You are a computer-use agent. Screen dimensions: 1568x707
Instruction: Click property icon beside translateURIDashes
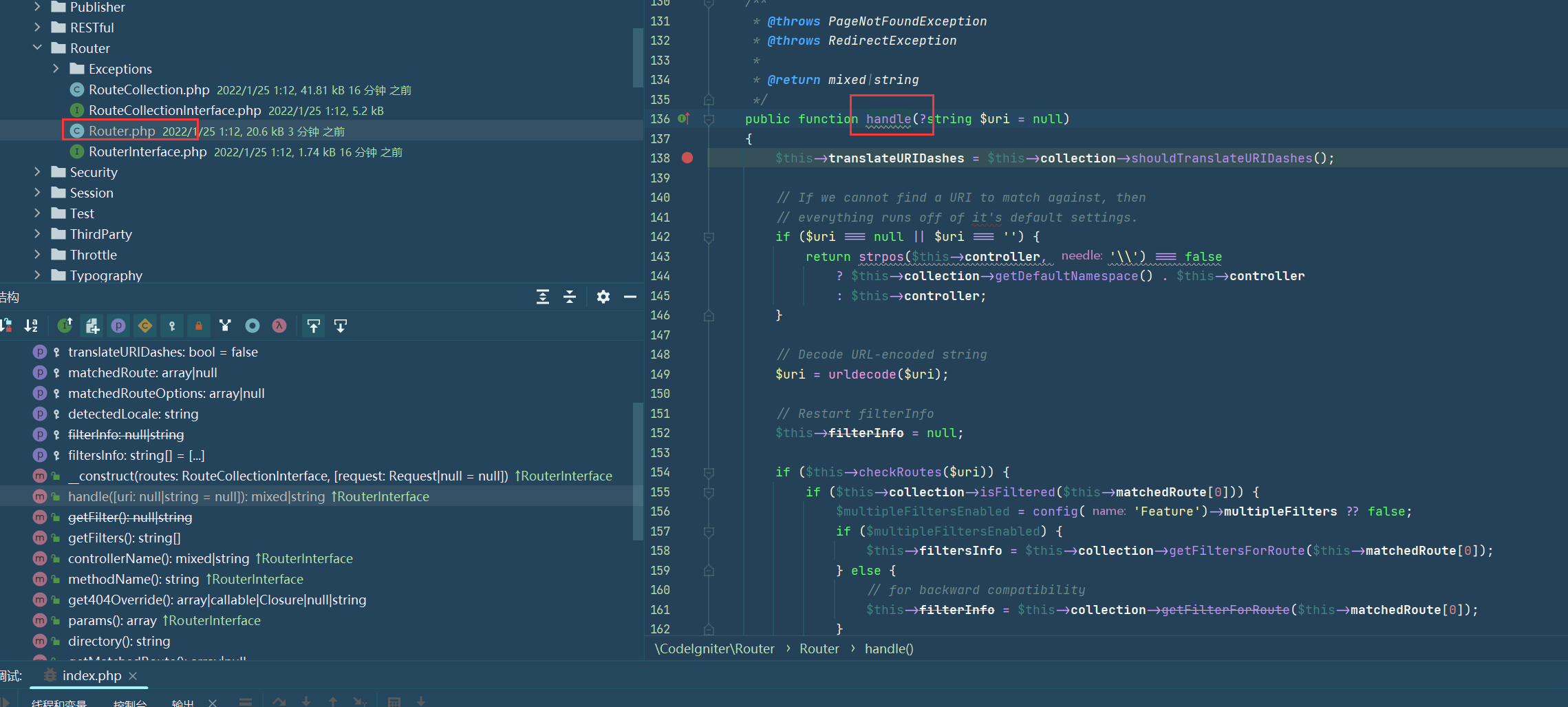coord(40,352)
